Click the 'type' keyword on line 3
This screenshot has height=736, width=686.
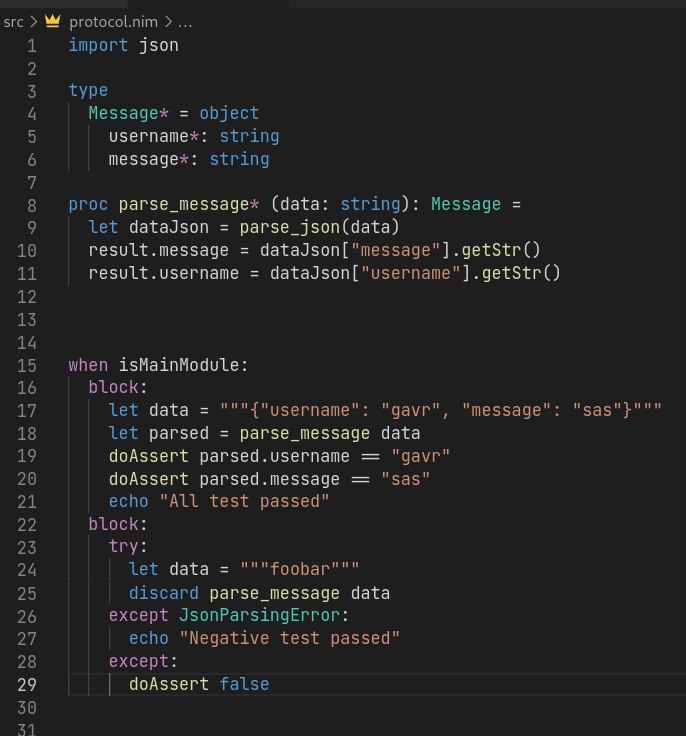tap(88, 90)
